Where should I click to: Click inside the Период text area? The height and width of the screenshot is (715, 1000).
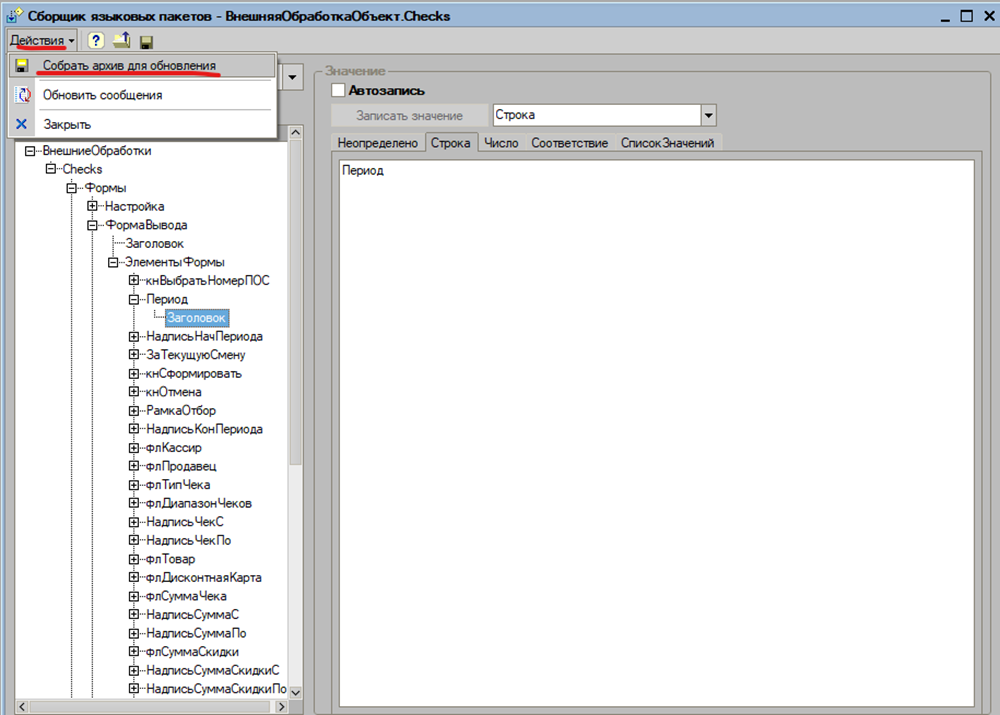[x=656, y=434]
